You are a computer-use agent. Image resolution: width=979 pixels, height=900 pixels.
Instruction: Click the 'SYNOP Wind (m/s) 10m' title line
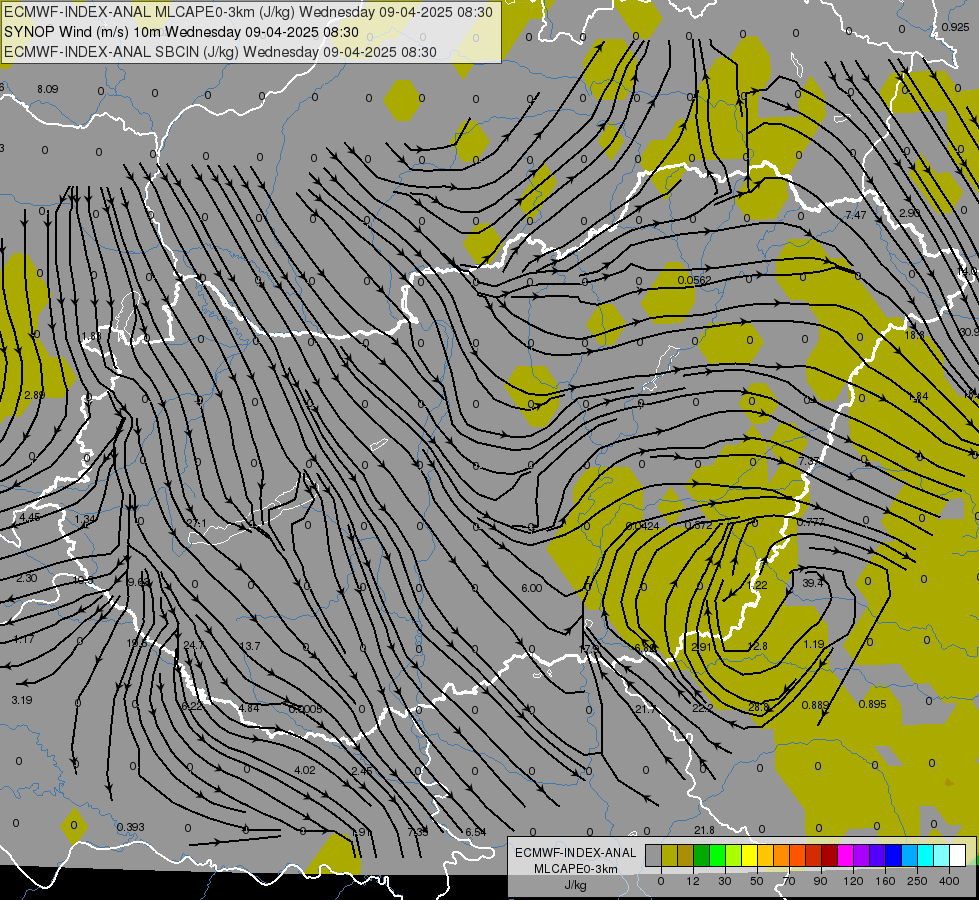[x=181, y=32]
